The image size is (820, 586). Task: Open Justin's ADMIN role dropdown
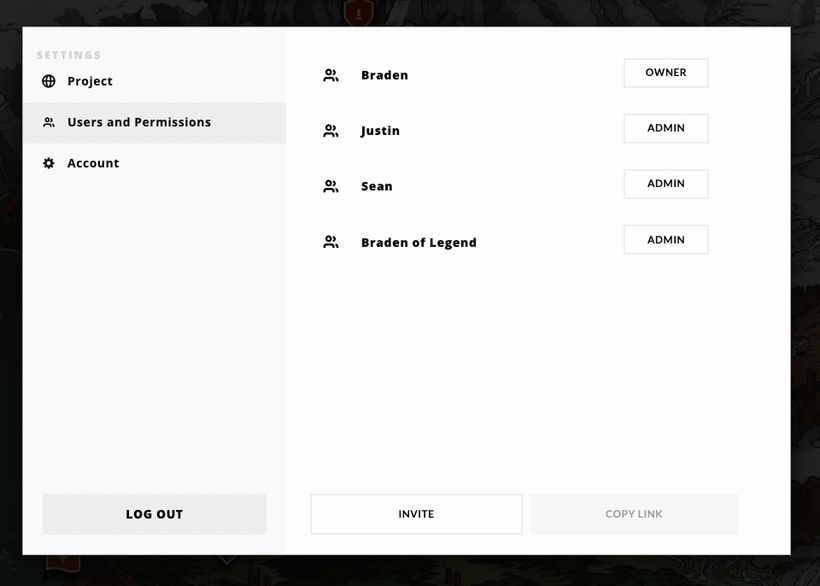pos(666,128)
